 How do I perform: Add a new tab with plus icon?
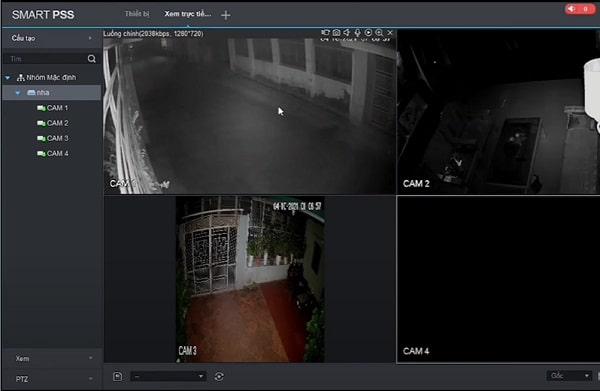pos(226,15)
